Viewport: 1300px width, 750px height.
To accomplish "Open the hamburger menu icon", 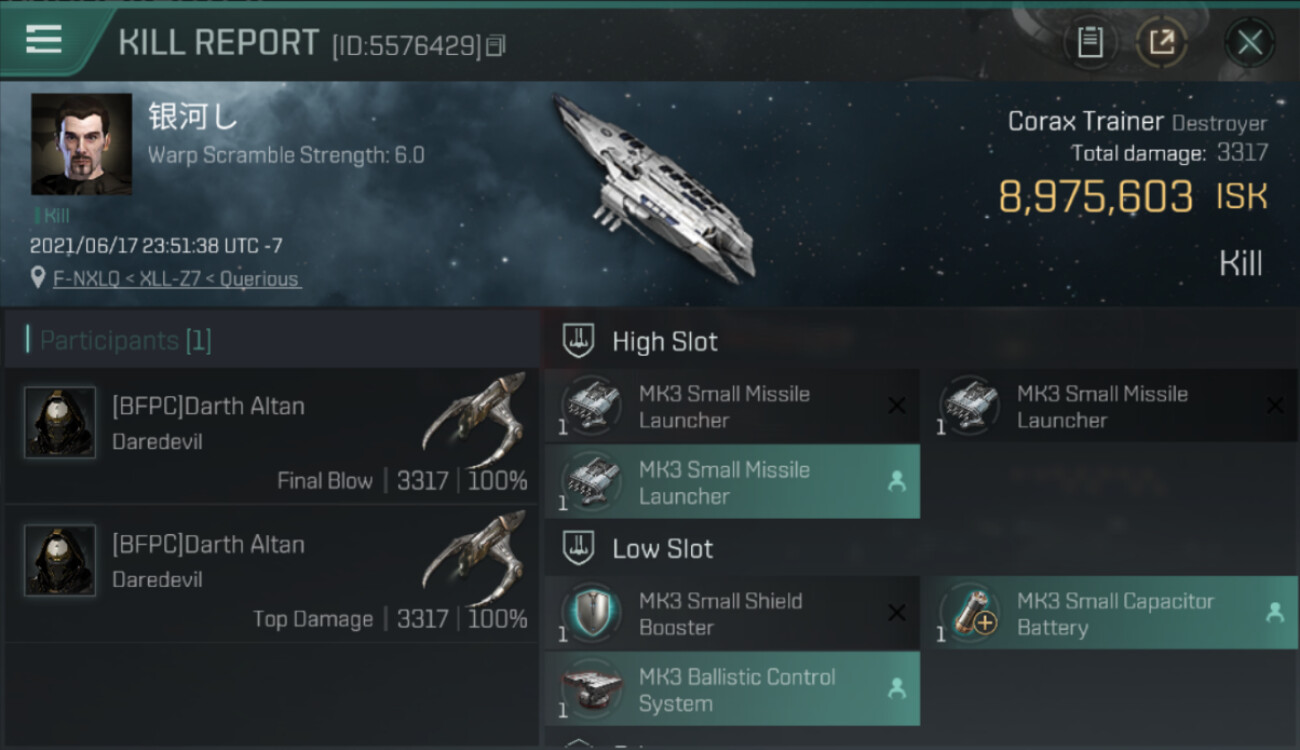I will [x=44, y=40].
